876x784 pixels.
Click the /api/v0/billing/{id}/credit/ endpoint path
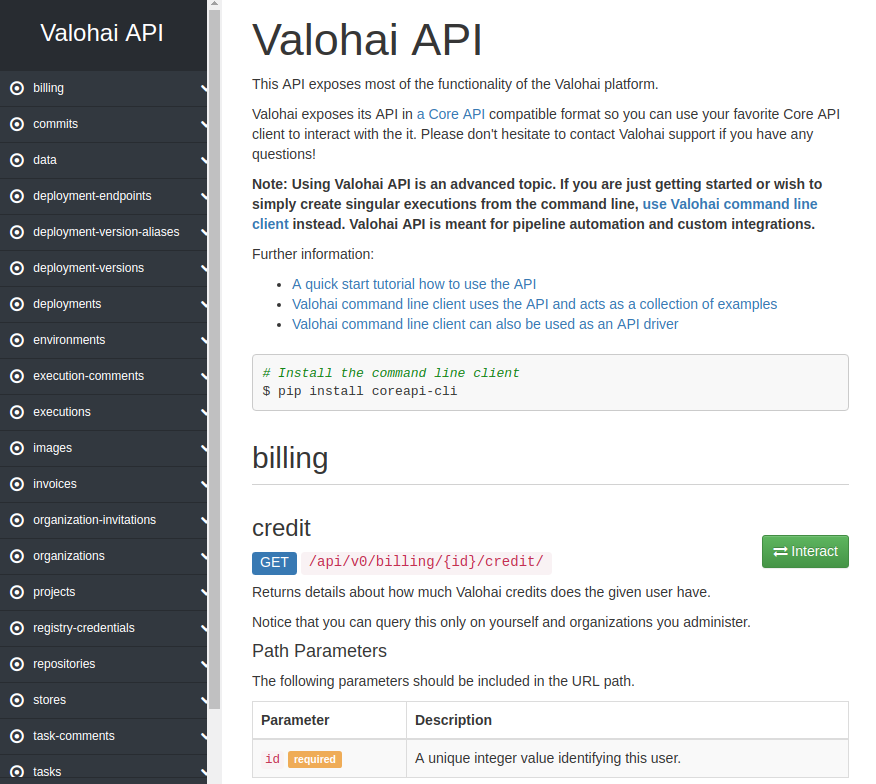click(x=426, y=562)
